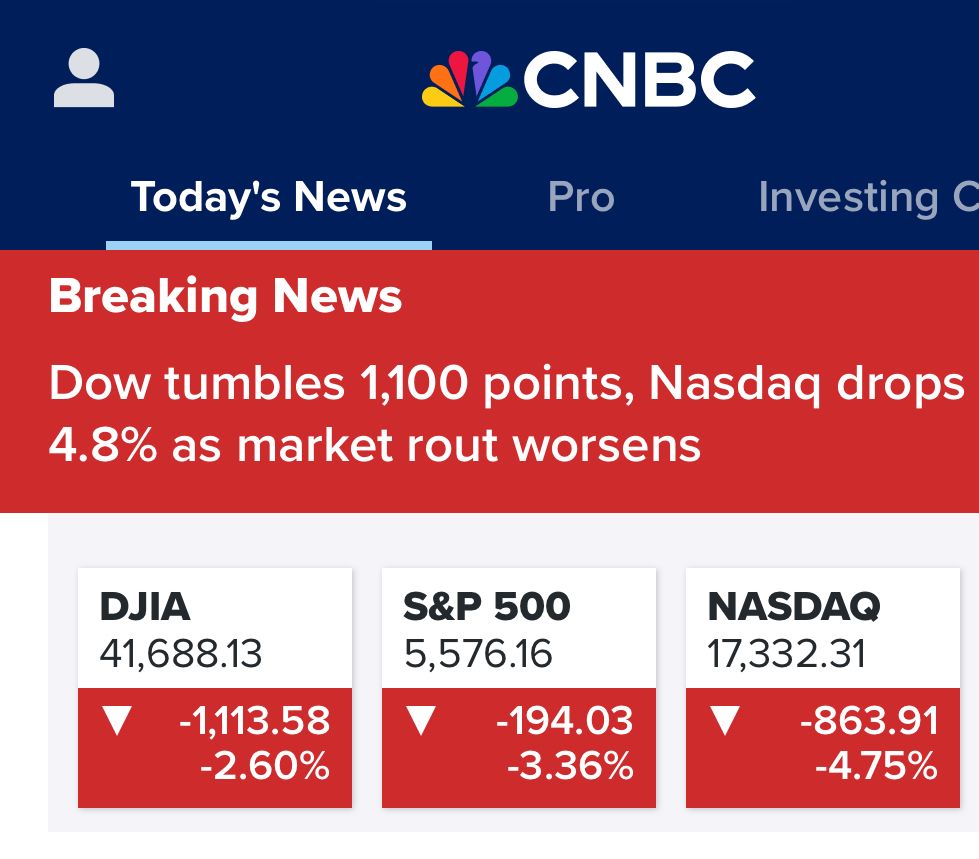Viewport: 979px width, 859px height.
Task: Open the user account profile icon
Action: [84, 80]
